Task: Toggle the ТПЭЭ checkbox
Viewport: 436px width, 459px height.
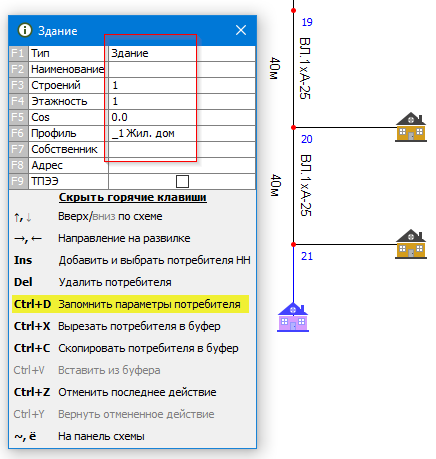Action: click(182, 181)
